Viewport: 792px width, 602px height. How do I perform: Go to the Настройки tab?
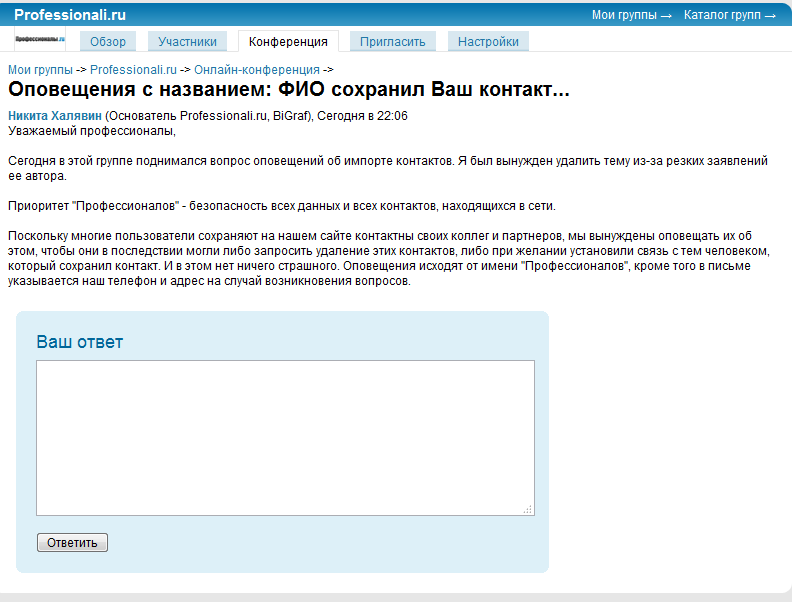point(488,42)
